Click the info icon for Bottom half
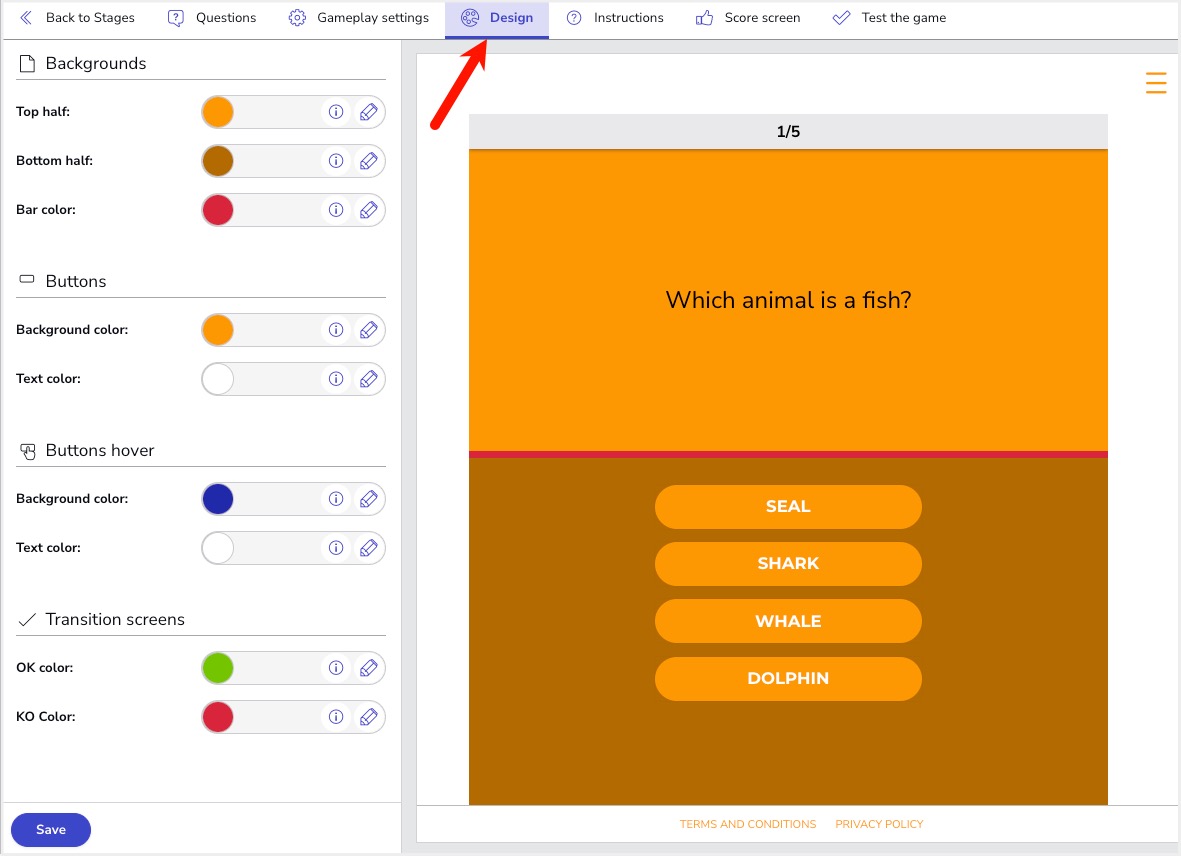1181x857 pixels. click(x=336, y=161)
